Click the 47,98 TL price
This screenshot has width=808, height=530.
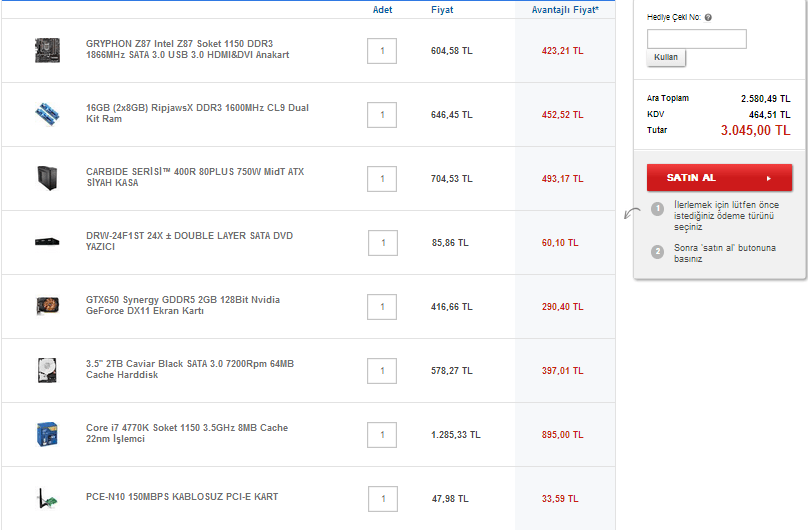click(450, 499)
